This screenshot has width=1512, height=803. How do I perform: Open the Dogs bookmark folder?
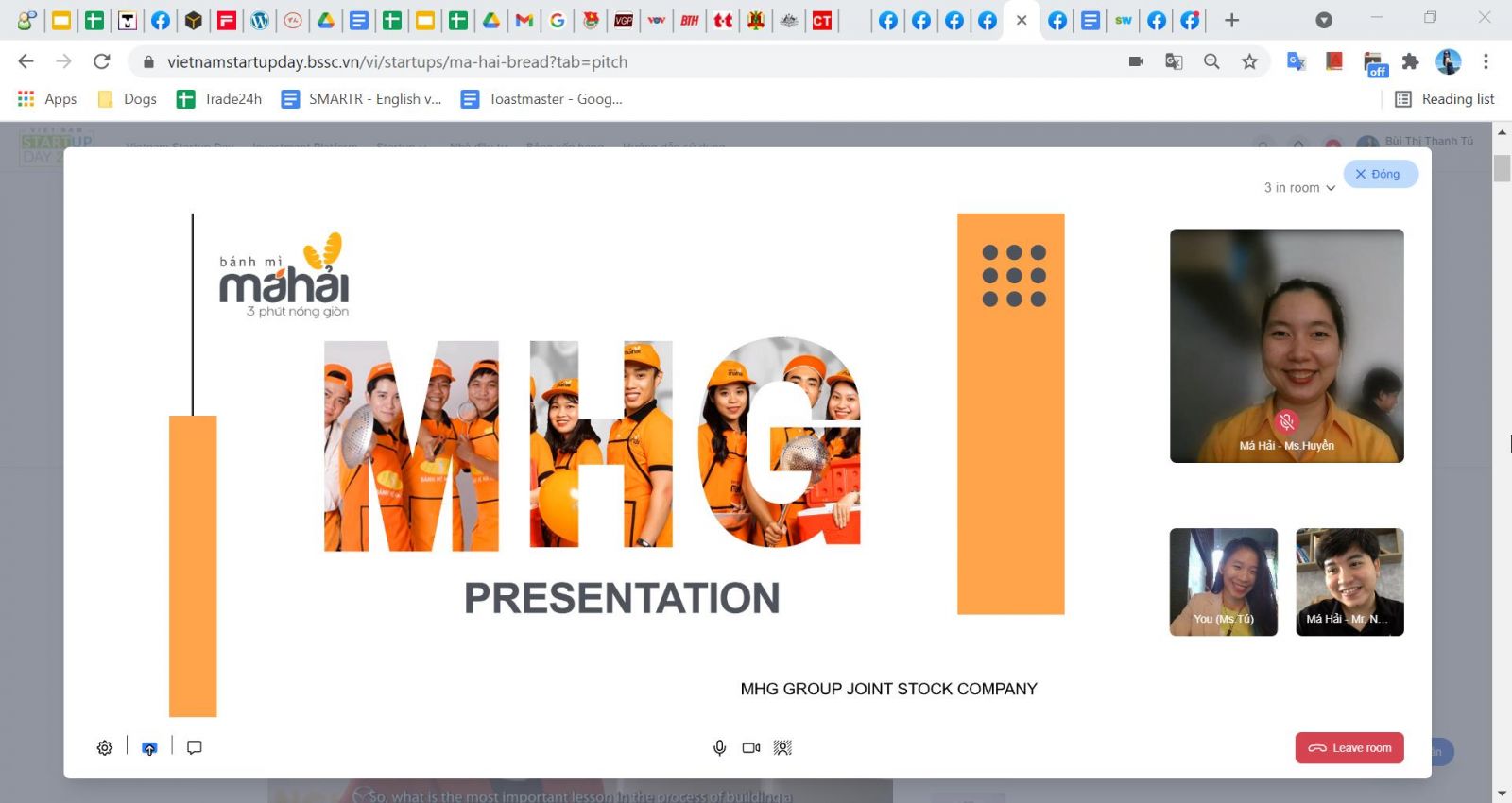click(128, 99)
